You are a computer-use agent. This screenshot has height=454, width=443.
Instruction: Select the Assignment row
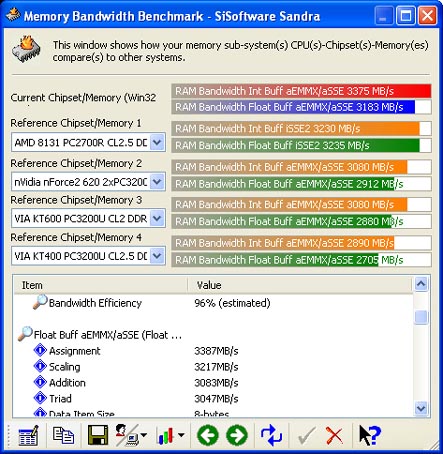(213, 351)
